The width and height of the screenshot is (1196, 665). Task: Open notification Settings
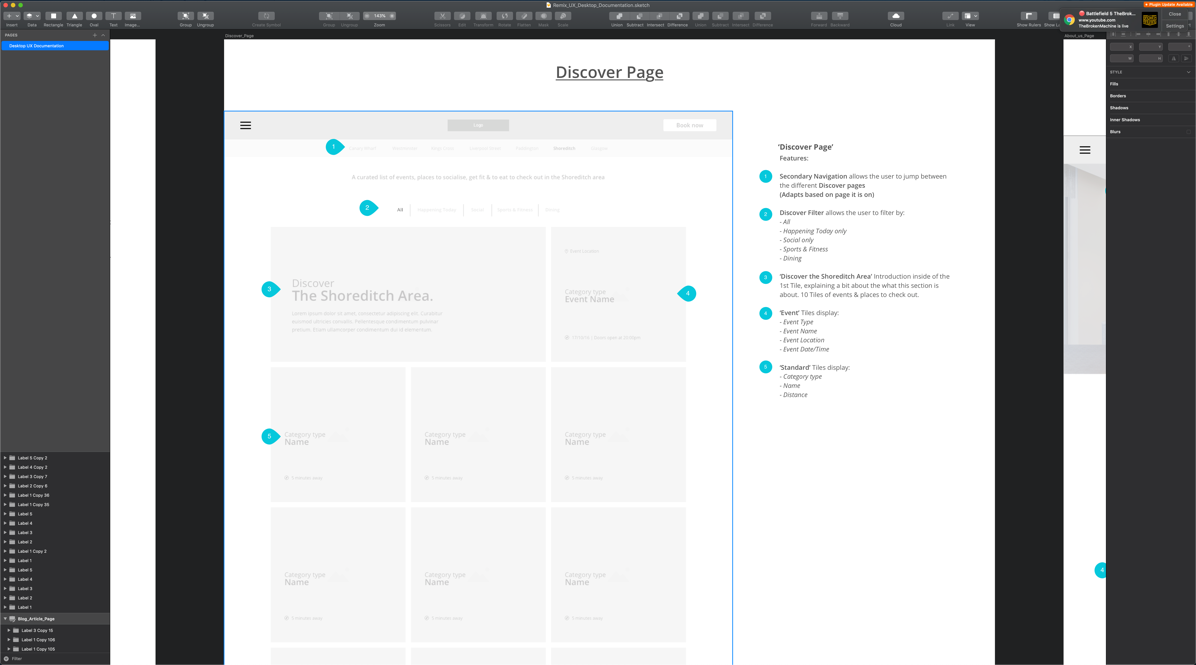(x=1175, y=26)
